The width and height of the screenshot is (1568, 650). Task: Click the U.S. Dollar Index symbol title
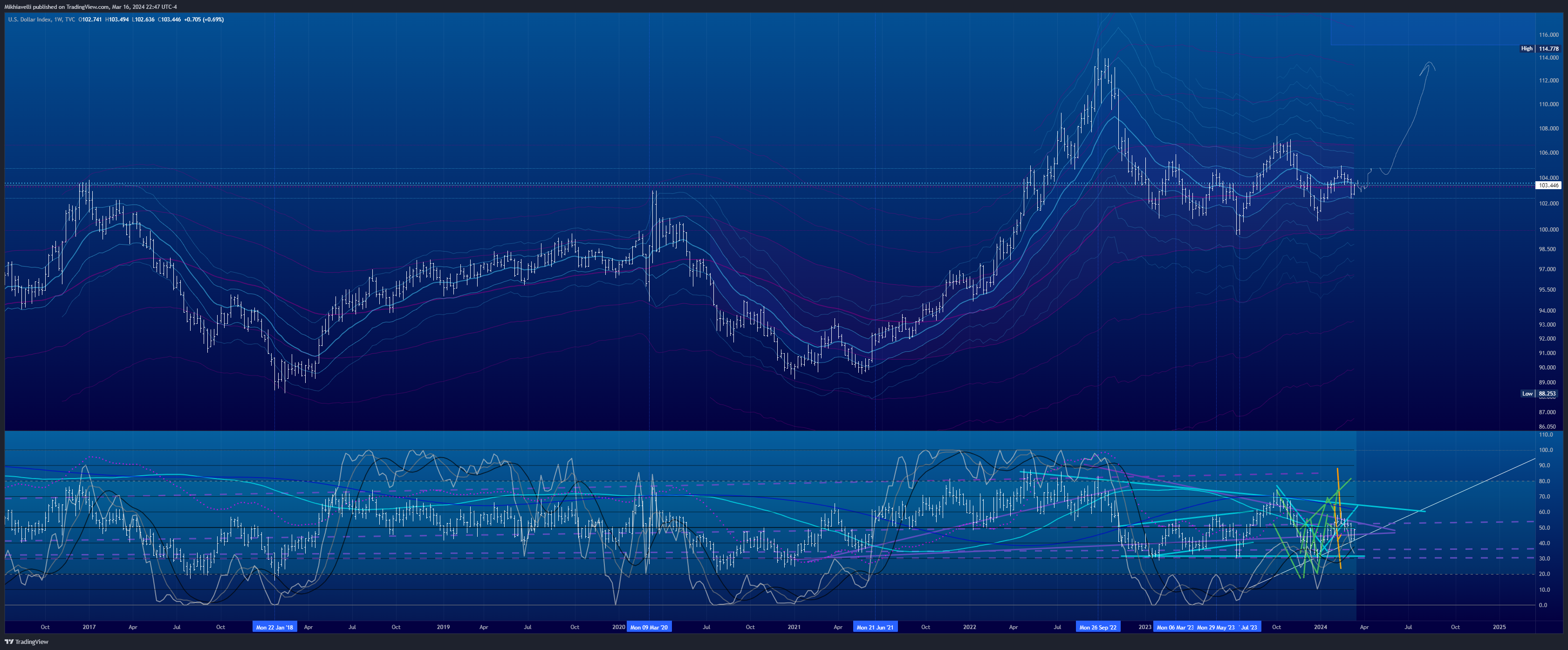[x=30, y=20]
